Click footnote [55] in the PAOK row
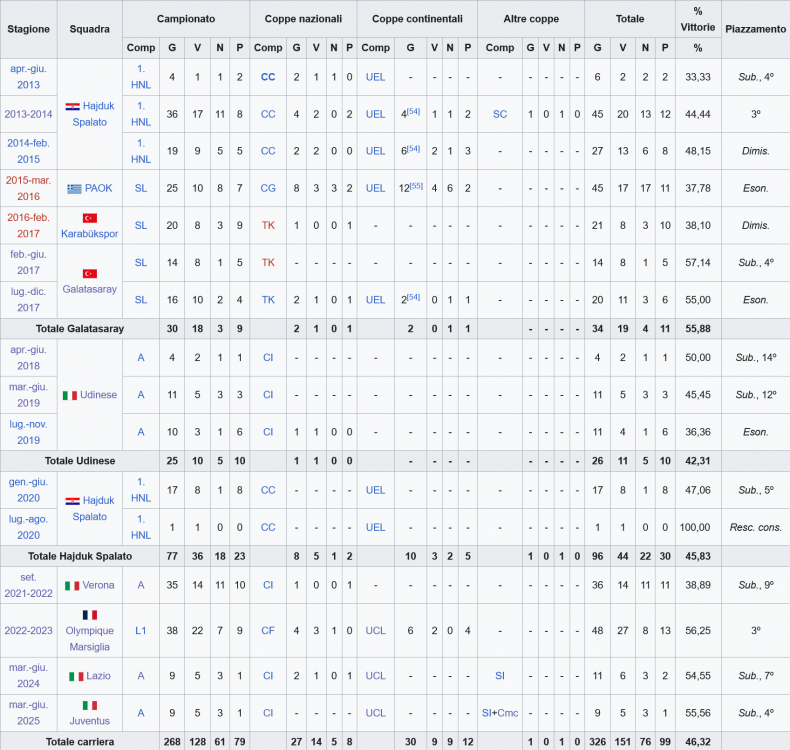Image resolution: width=790 pixels, height=750 pixels. (x=417, y=185)
